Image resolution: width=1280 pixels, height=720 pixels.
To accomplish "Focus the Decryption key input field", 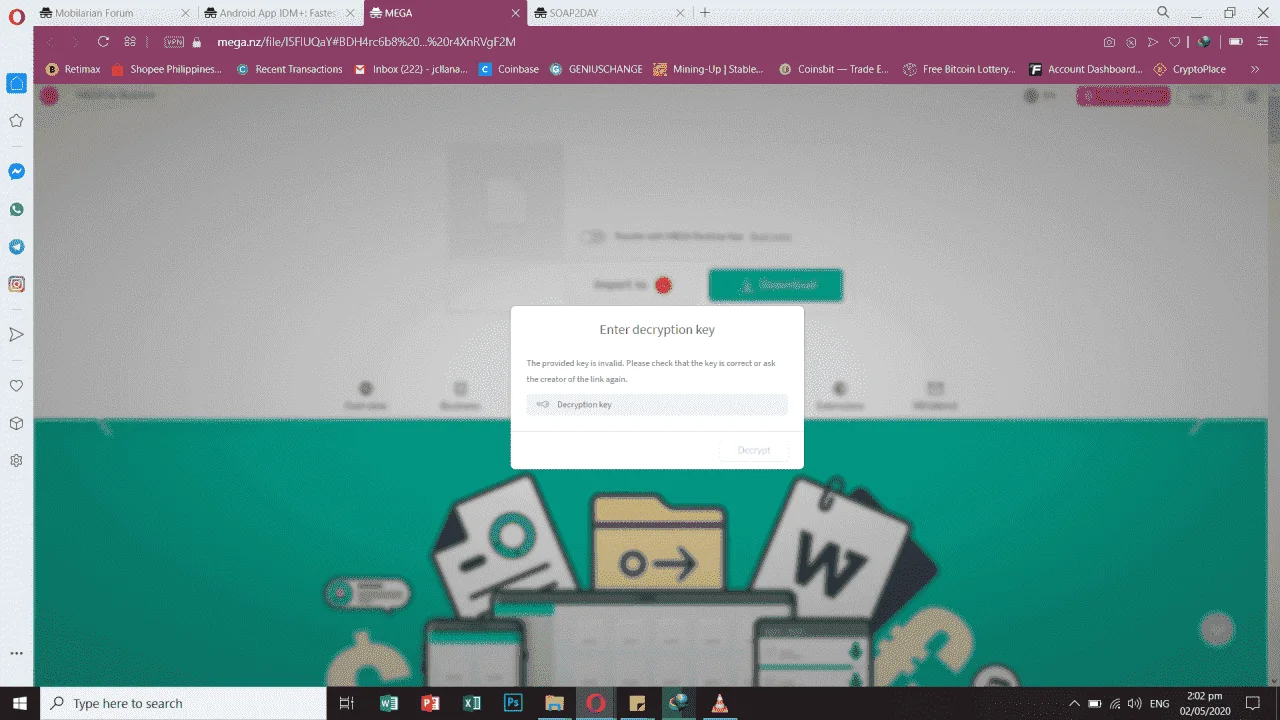I will click(657, 404).
